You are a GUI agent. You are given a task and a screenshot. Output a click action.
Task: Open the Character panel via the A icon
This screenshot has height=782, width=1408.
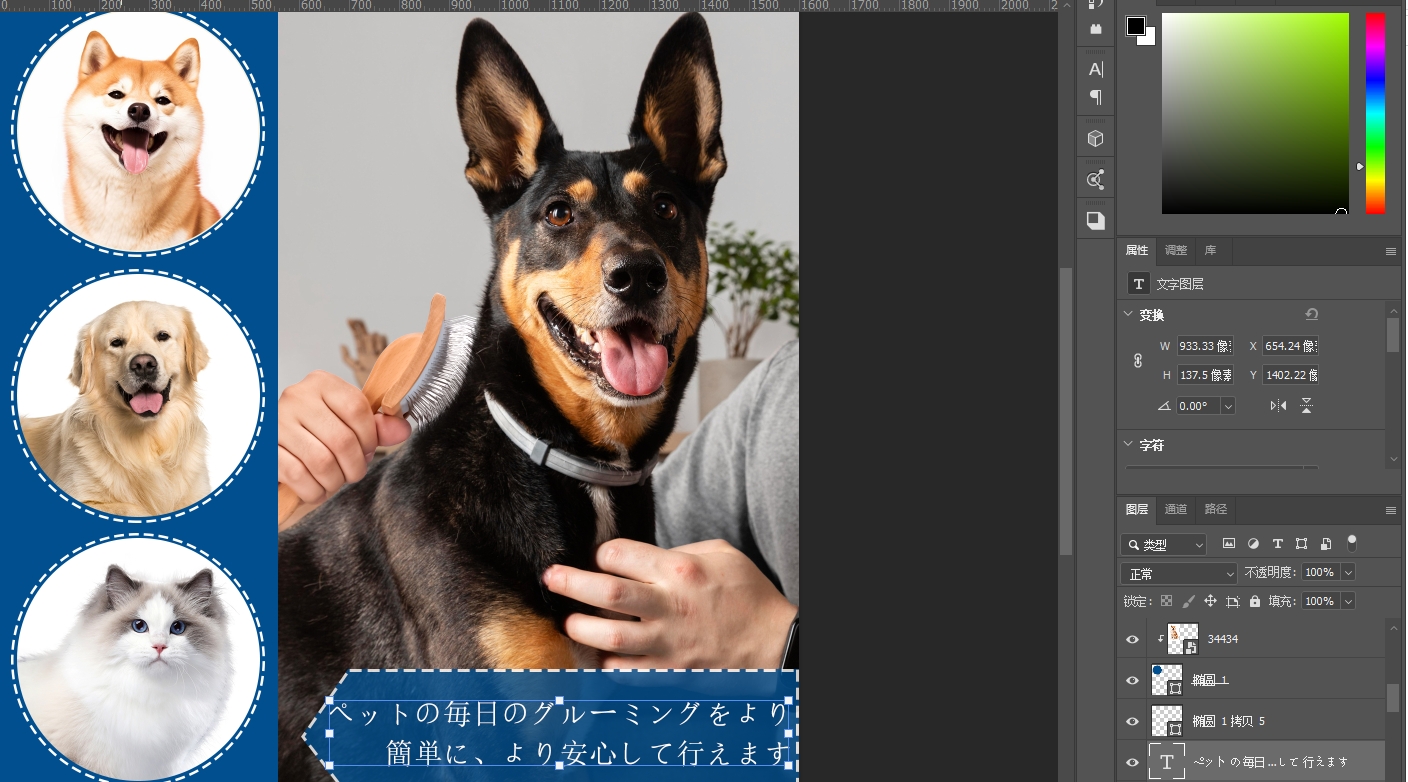tap(1095, 67)
